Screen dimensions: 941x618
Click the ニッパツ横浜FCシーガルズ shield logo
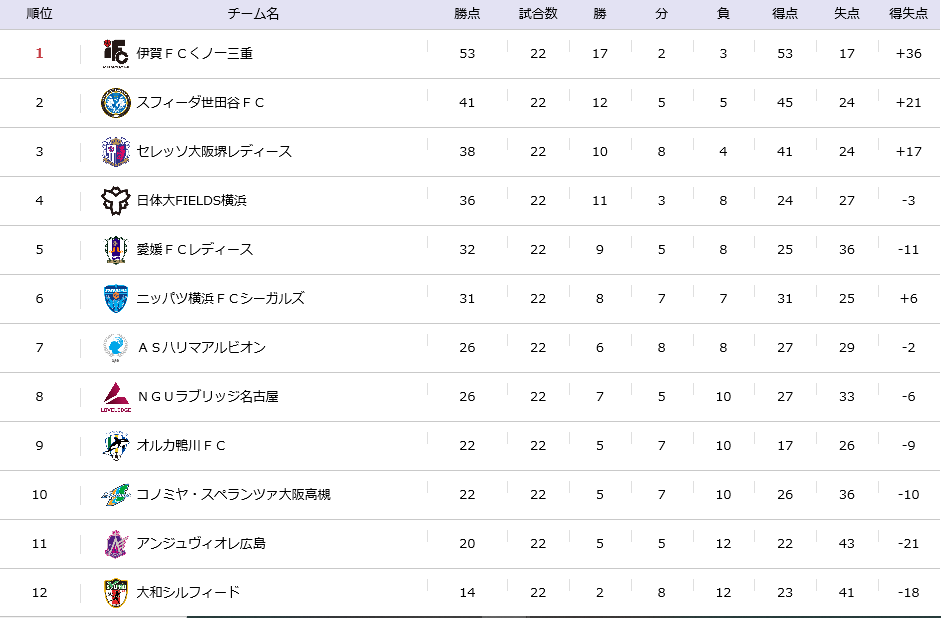116,299
